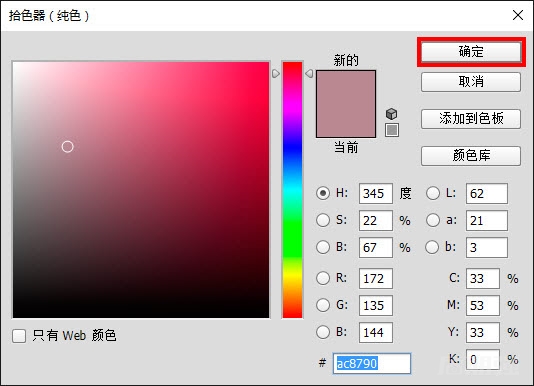Screen dimensions: 534x386
Task: Select the H hue radio button
Action: click(x=323, y=193)
